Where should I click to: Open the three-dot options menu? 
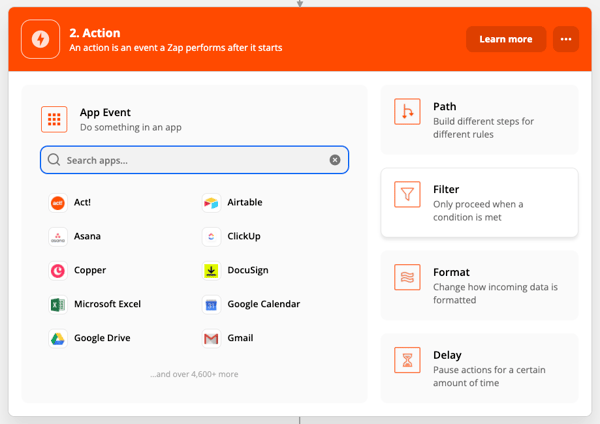pyautogui.click(x=566, y=39)
